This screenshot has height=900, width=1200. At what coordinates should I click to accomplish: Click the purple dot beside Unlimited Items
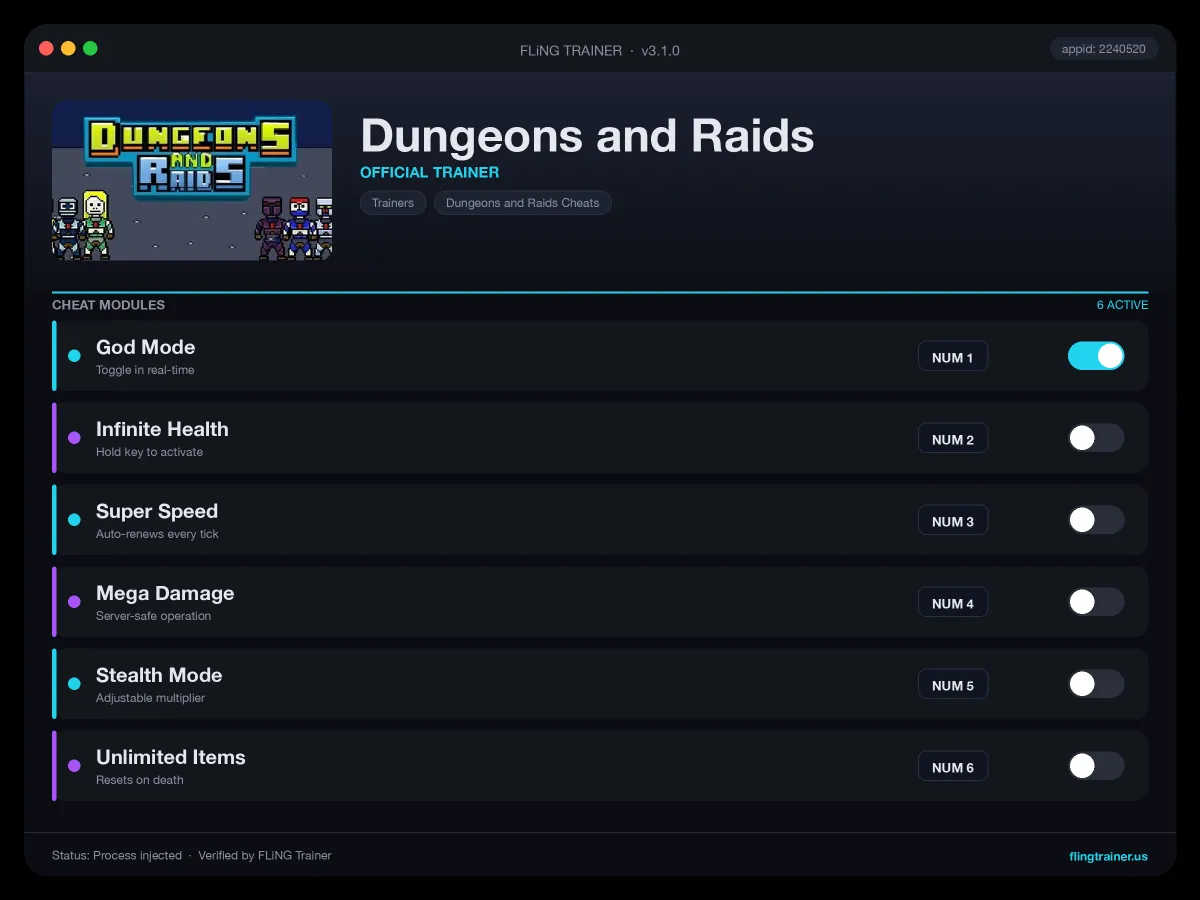(x=74, y=766)
